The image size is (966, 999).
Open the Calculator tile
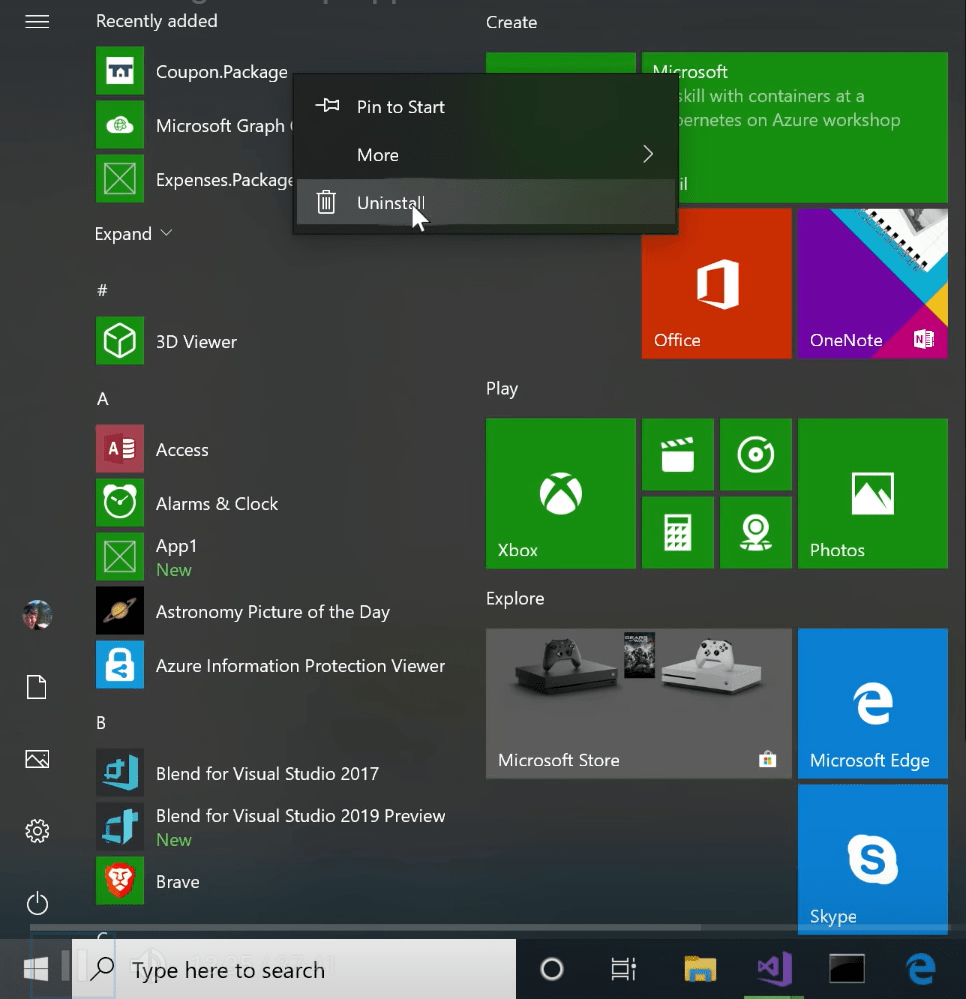point(677,532)
